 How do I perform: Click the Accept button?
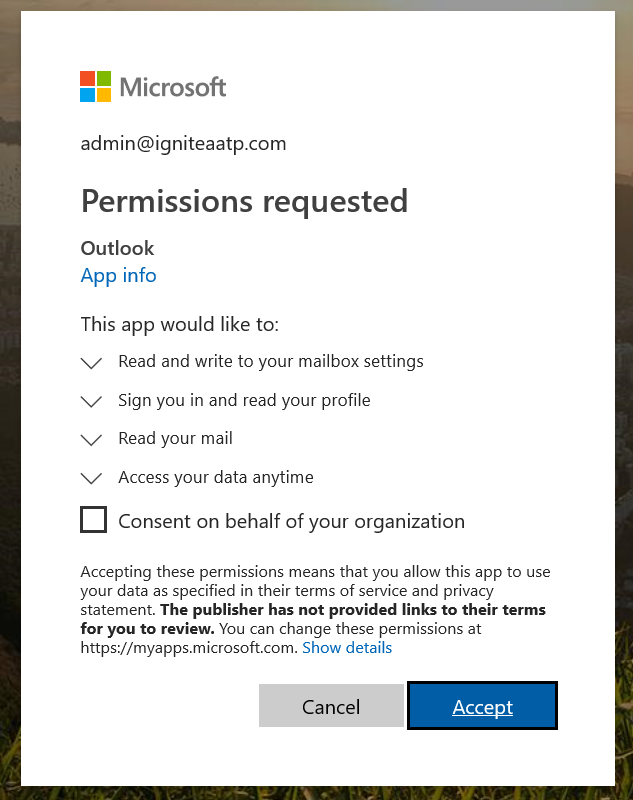pyautogui.click(x=482, y=706)
